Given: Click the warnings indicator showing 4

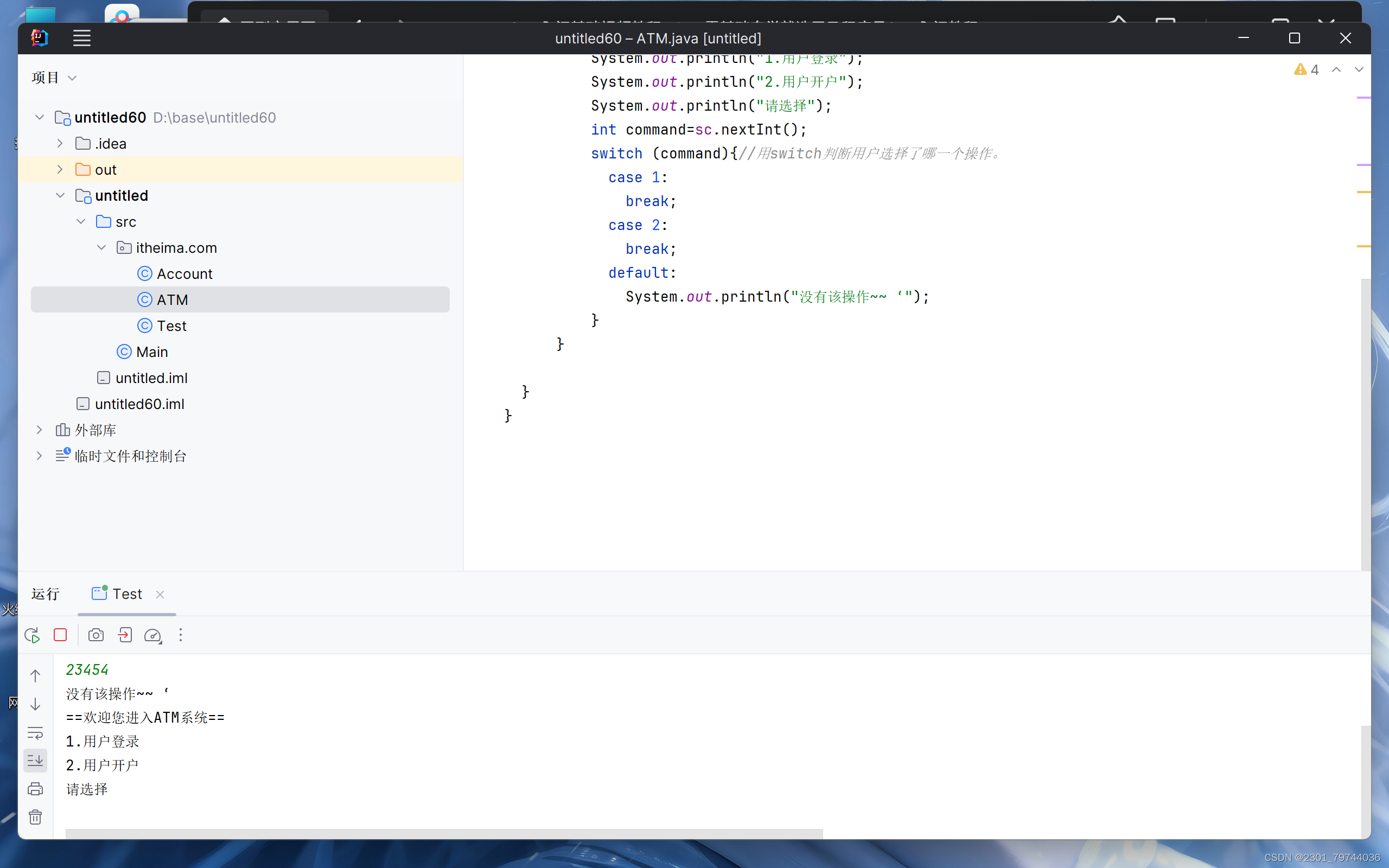Looking at the screenshot, I should tap(1306, 69).
